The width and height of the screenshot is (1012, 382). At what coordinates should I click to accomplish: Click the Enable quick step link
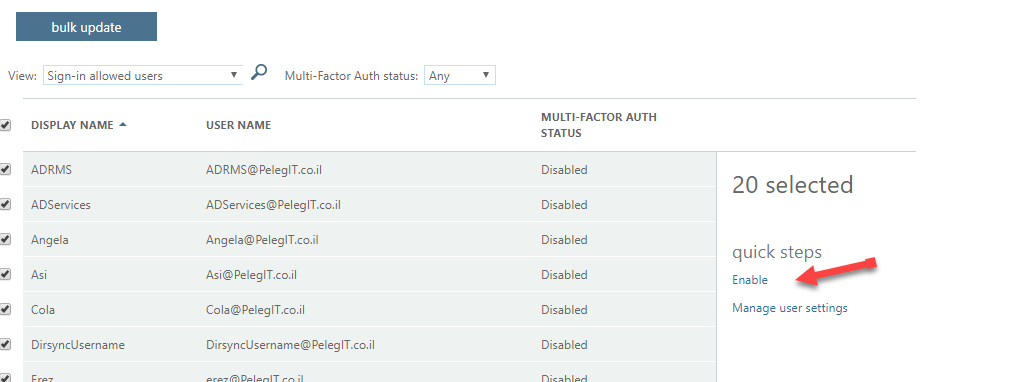point(750,280)
